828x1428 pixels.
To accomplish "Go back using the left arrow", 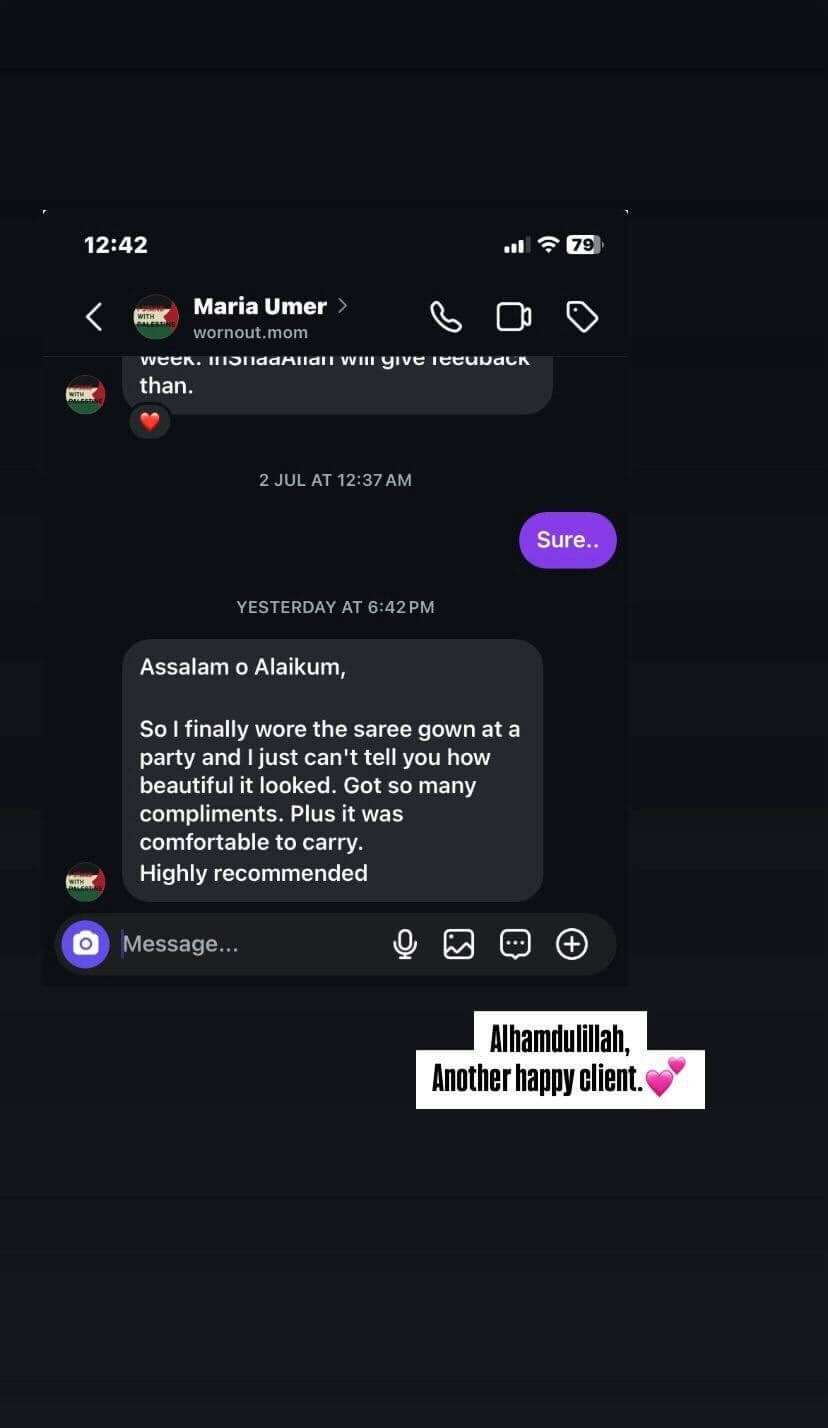I will click(x=94, y=317).
